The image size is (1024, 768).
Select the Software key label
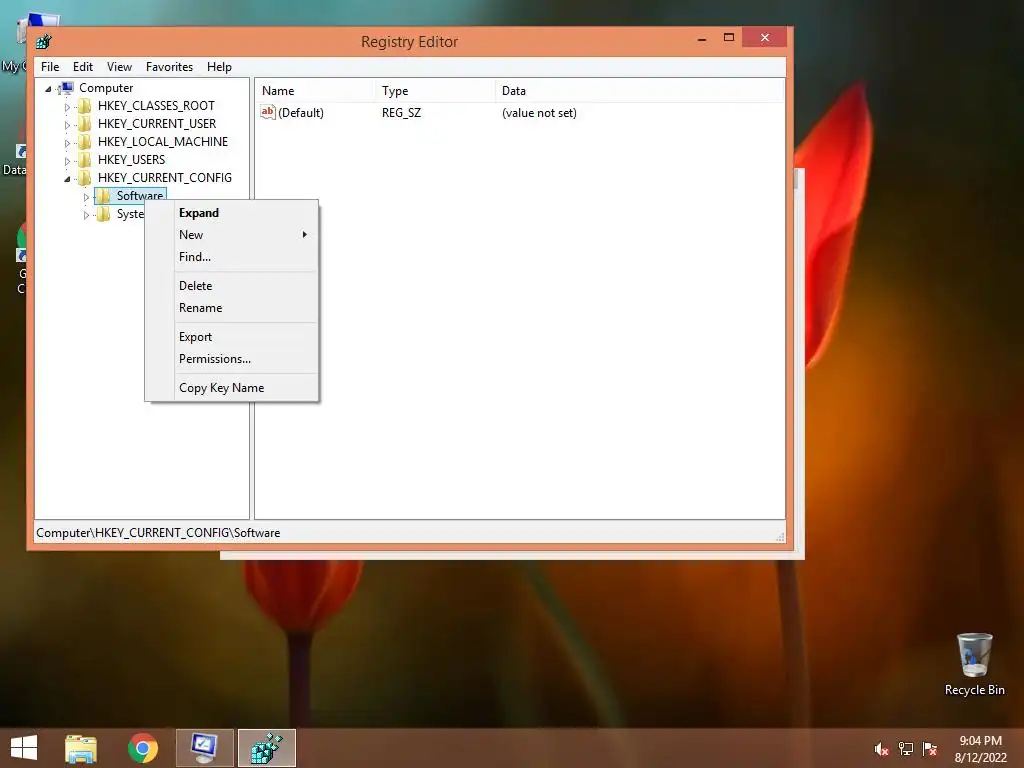coord(140,195)
